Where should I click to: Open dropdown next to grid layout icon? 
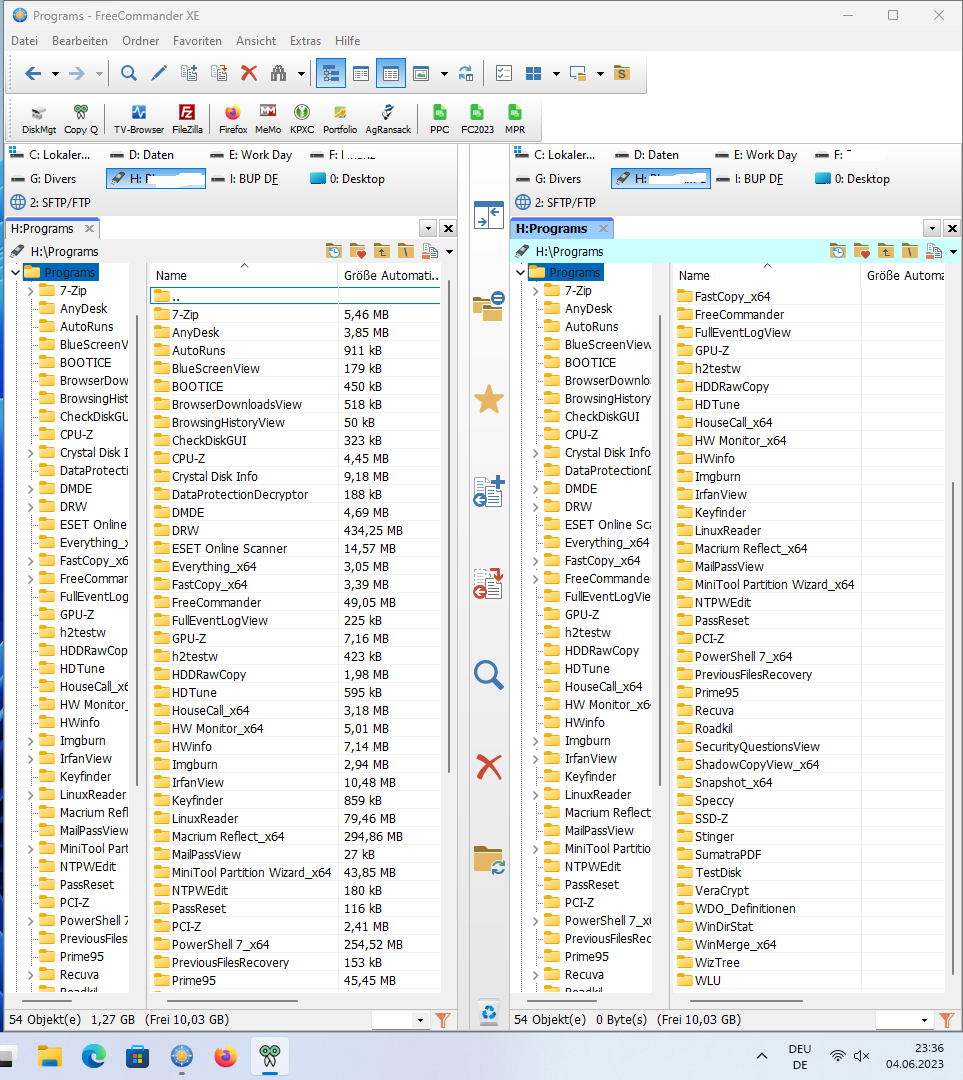click(556, 74)
